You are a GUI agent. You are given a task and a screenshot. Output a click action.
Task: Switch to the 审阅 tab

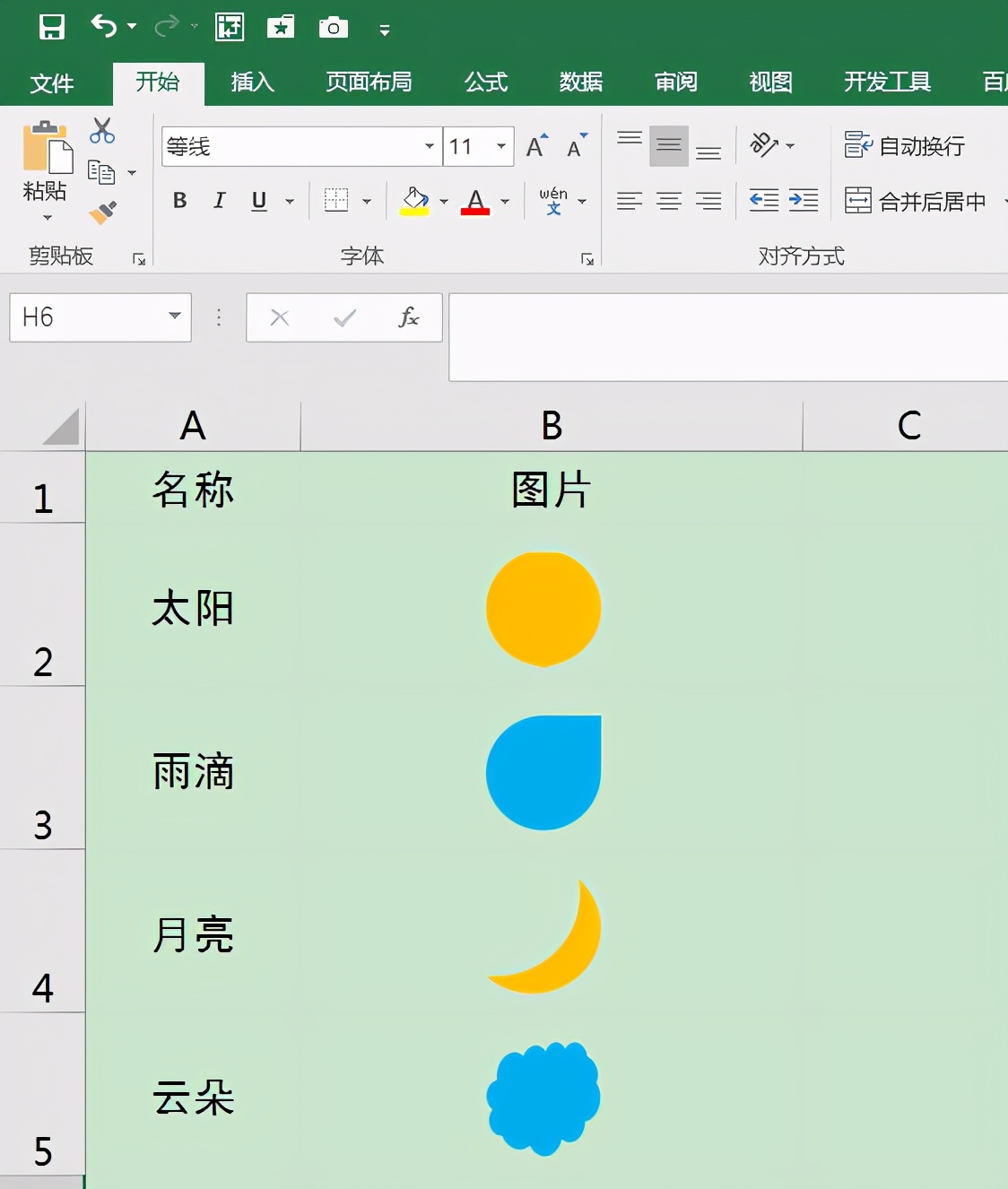click(676, 82)
